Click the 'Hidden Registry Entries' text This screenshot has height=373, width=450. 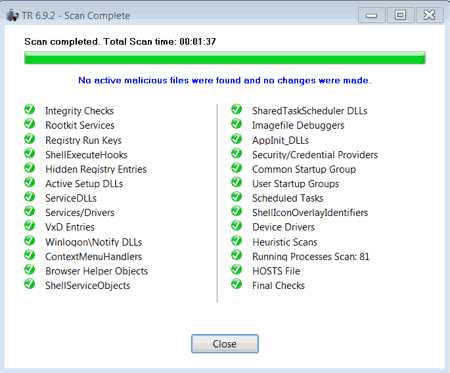(x=96, y=169)
